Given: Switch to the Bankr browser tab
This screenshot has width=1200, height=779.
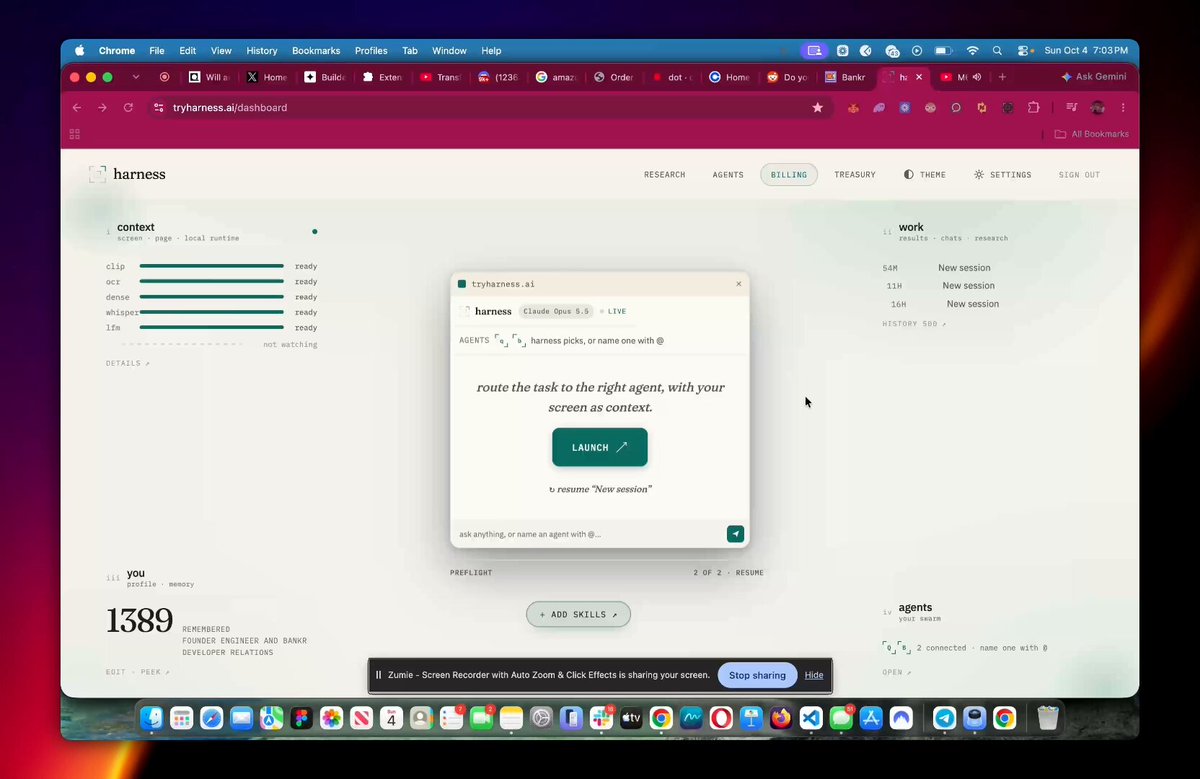Looking at the screenshot, I should click(847, 77).
